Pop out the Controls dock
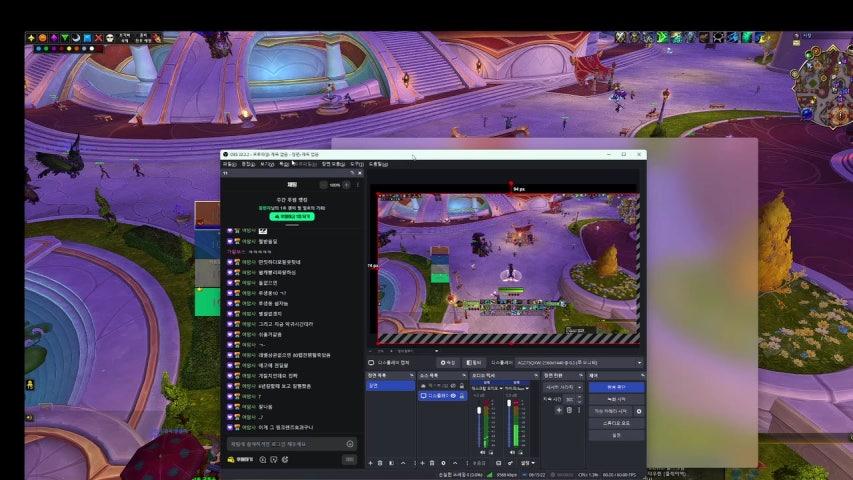Viewport: 853px width, 480px height. tap(642, 376)
